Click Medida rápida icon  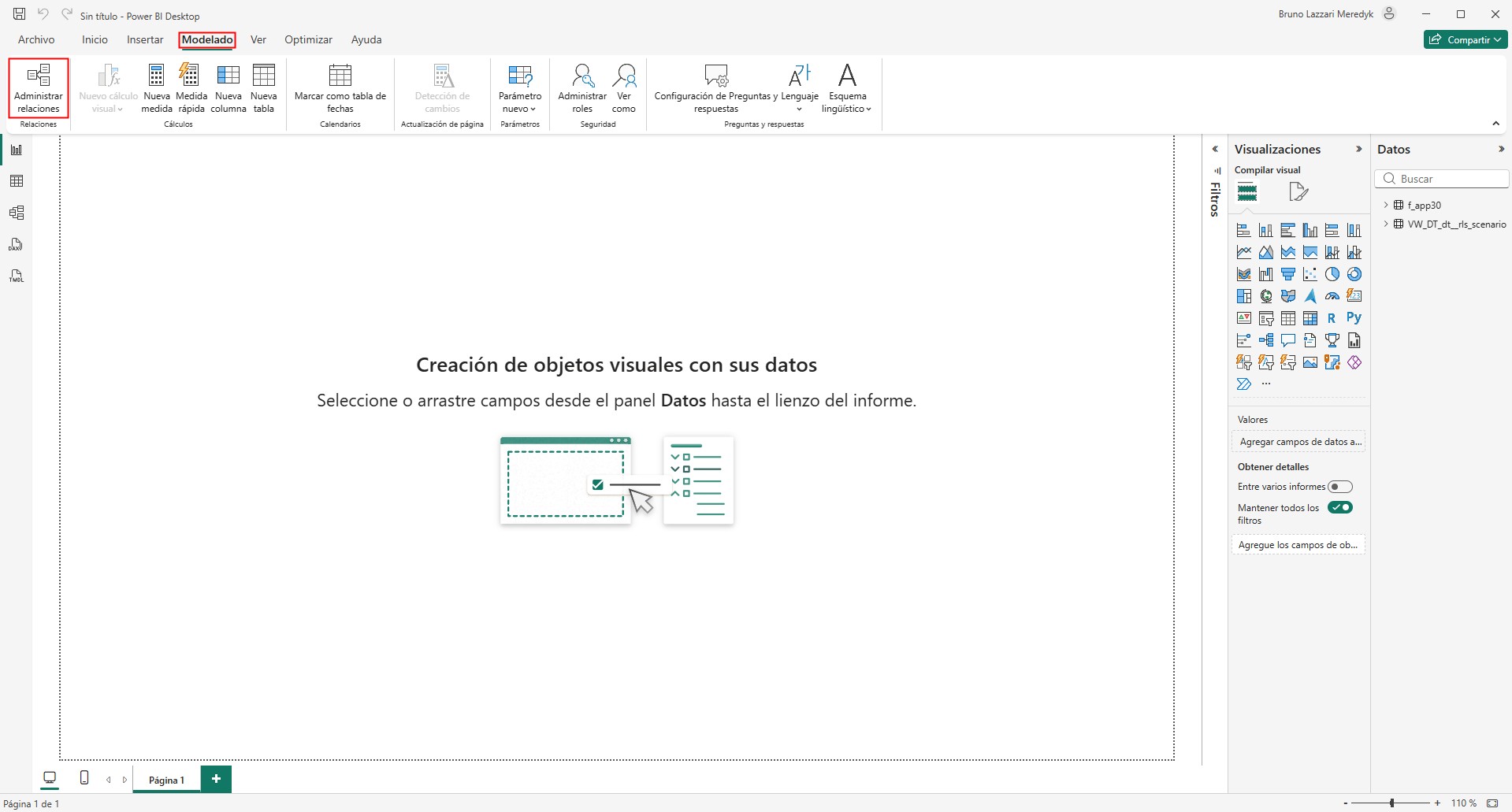coord(191,88)
